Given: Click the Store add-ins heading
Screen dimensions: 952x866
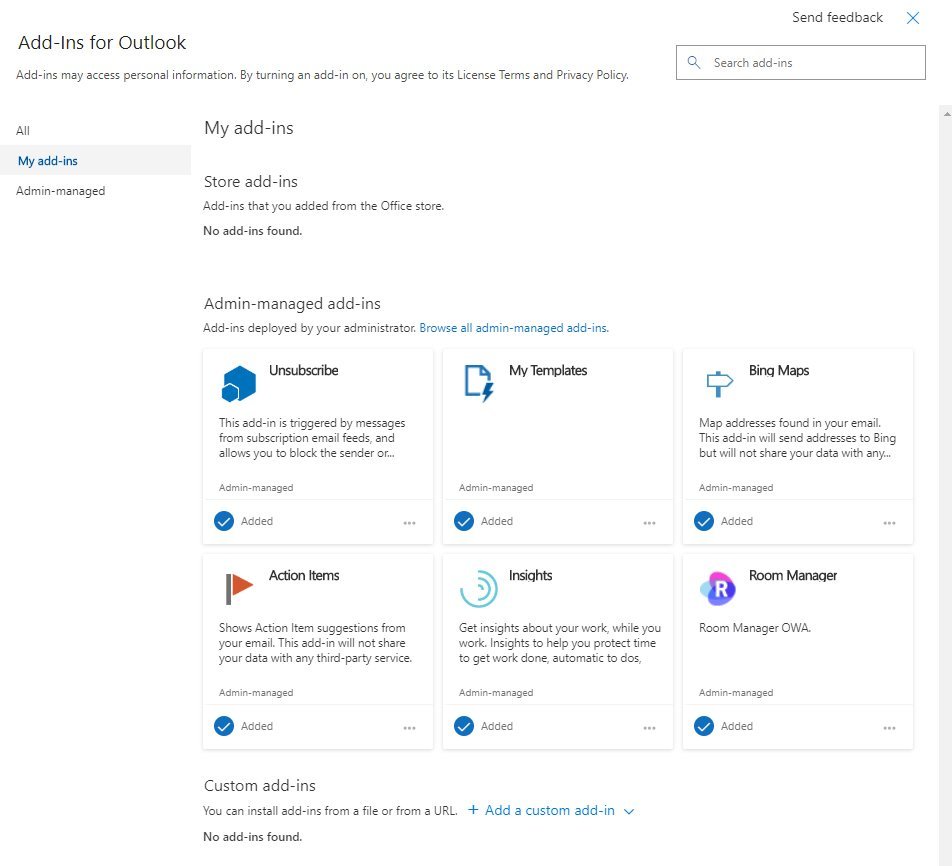Looking at the screenshot, I should [x=251, y=181].
